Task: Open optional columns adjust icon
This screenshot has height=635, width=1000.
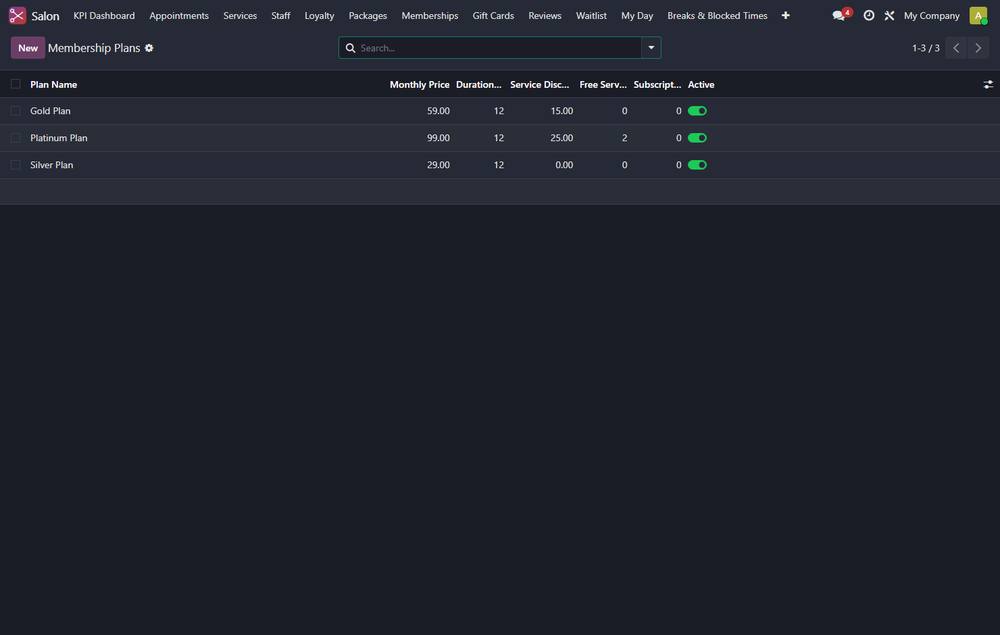Action: [x=988, y=84]
